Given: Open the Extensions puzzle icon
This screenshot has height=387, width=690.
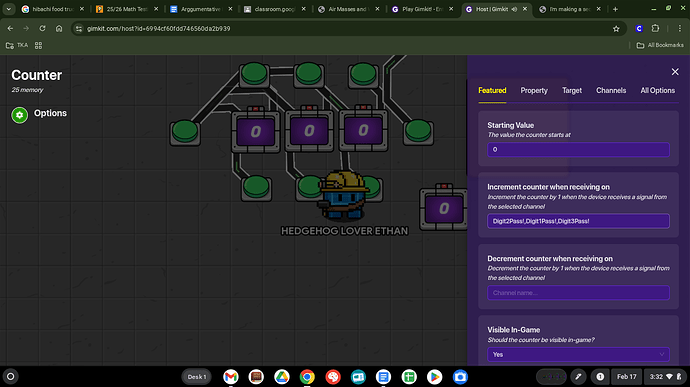Looking at the screenshot, I should [x=655, y=29].
